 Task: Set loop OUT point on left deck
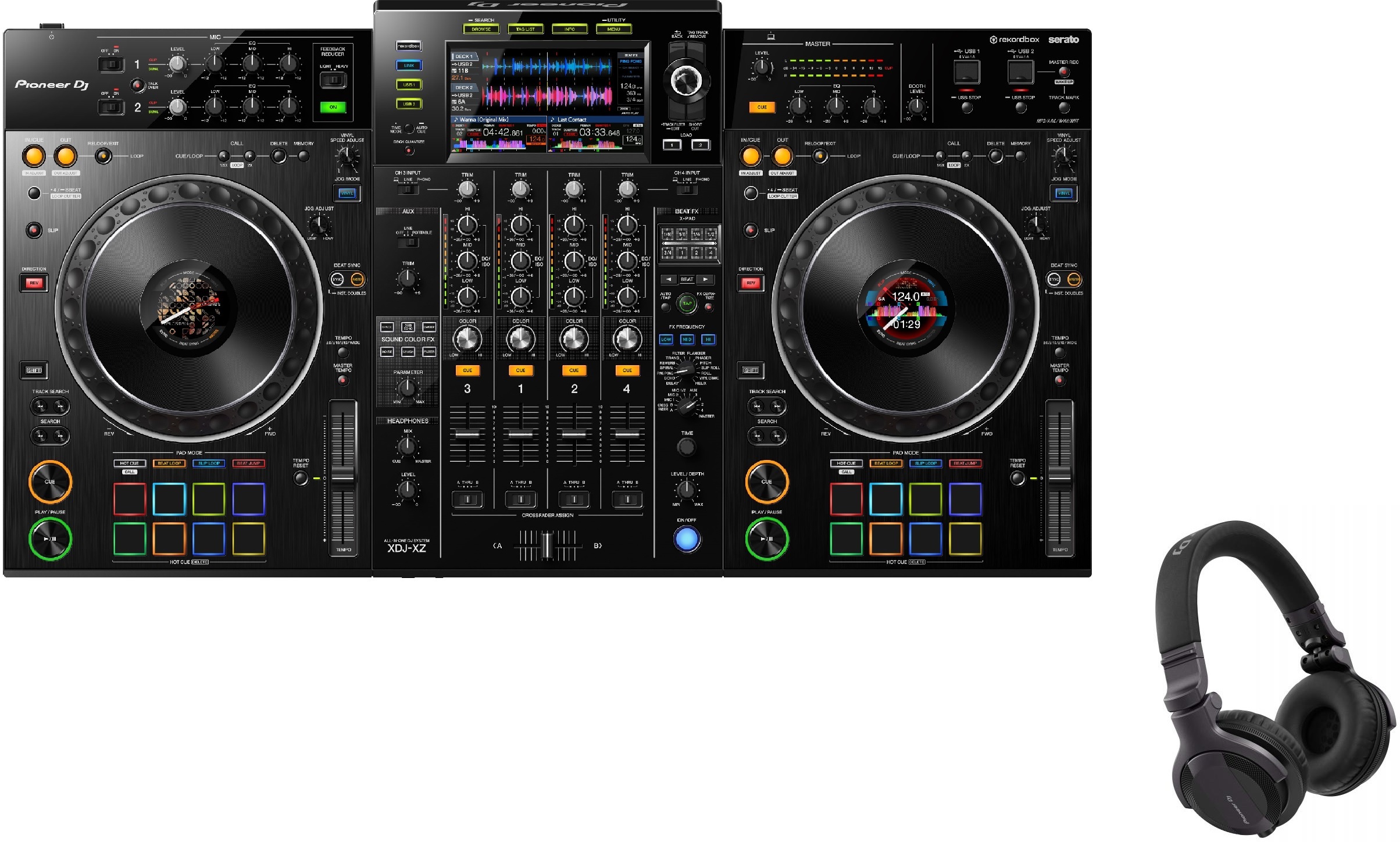[66, 156]
